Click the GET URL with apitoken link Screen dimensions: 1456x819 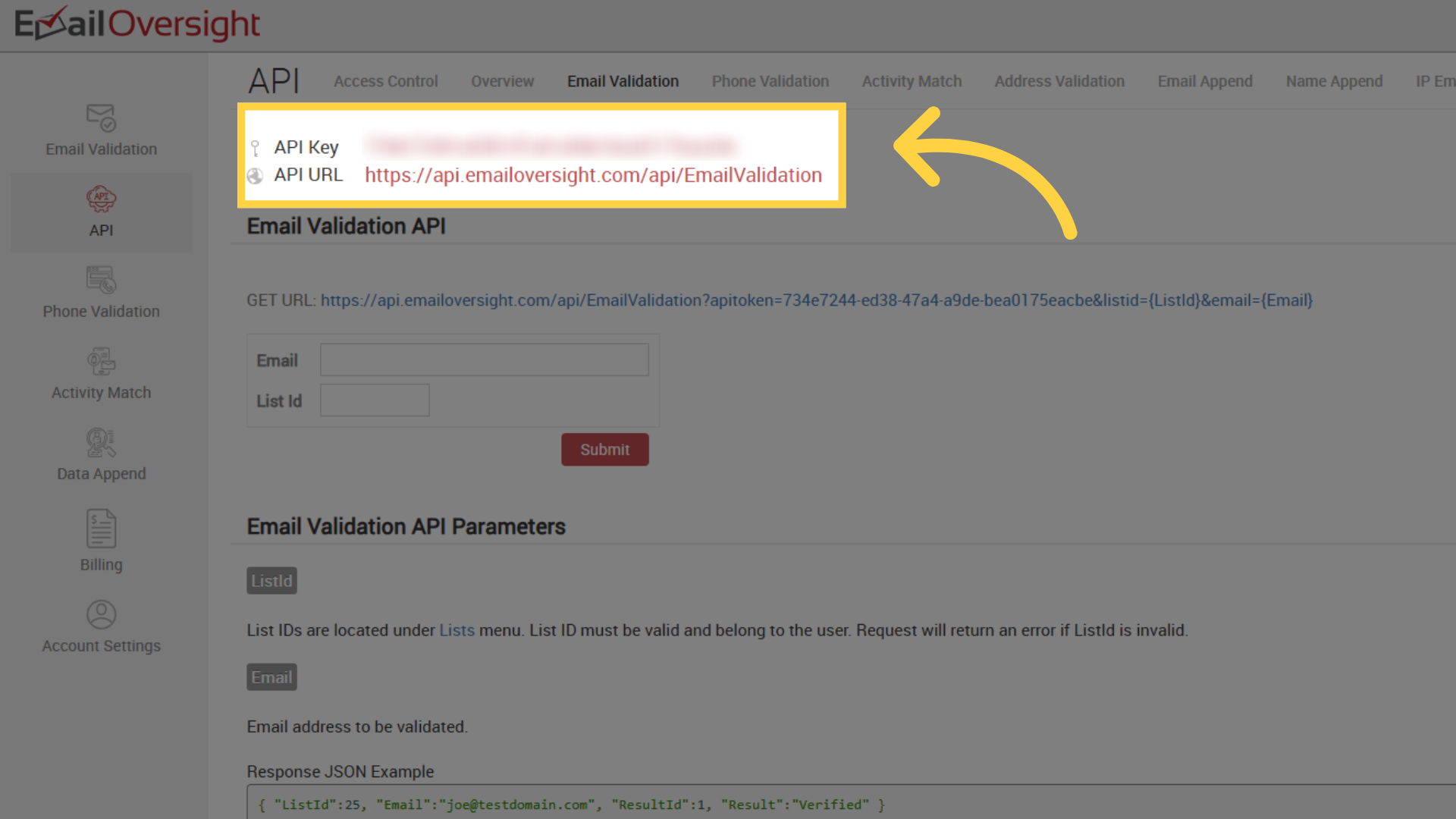pyautogui.click(x=817, y=300)
